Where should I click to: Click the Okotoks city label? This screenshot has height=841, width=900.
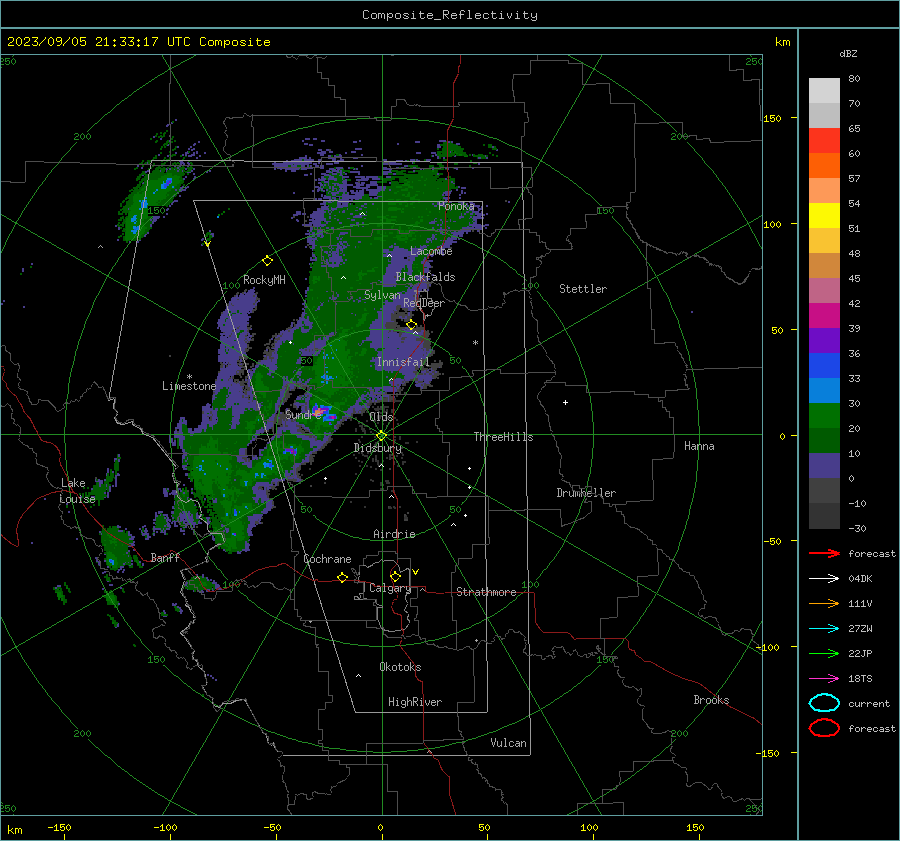[x=400, y=667]
